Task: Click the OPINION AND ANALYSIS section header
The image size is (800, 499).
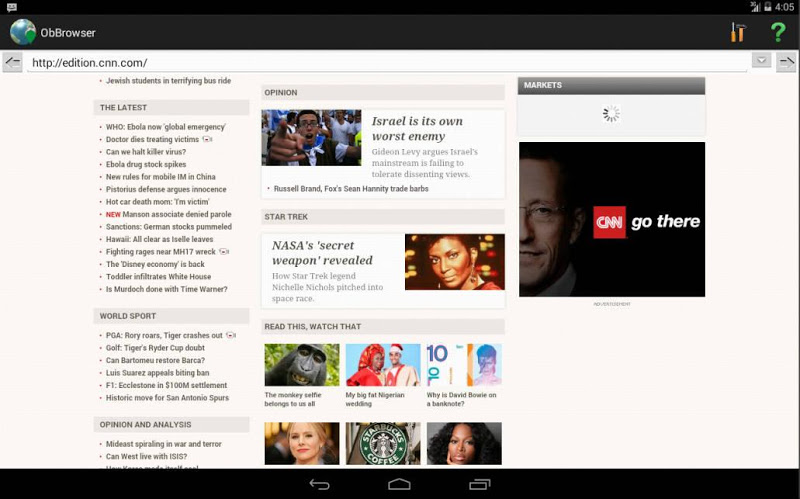Action: coord(171,425)
